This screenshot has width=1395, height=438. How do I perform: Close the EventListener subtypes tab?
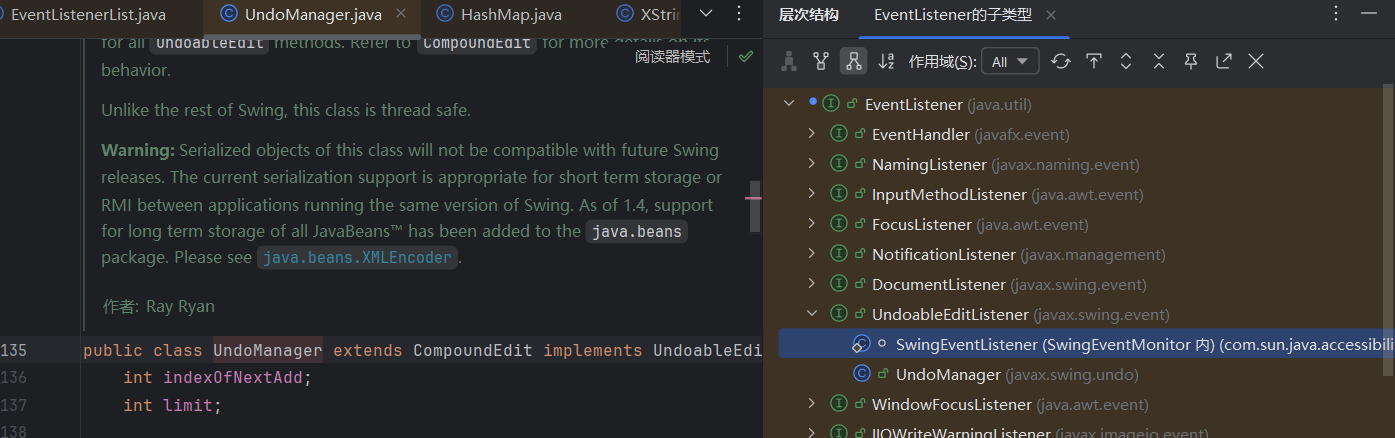point(1051,15)
